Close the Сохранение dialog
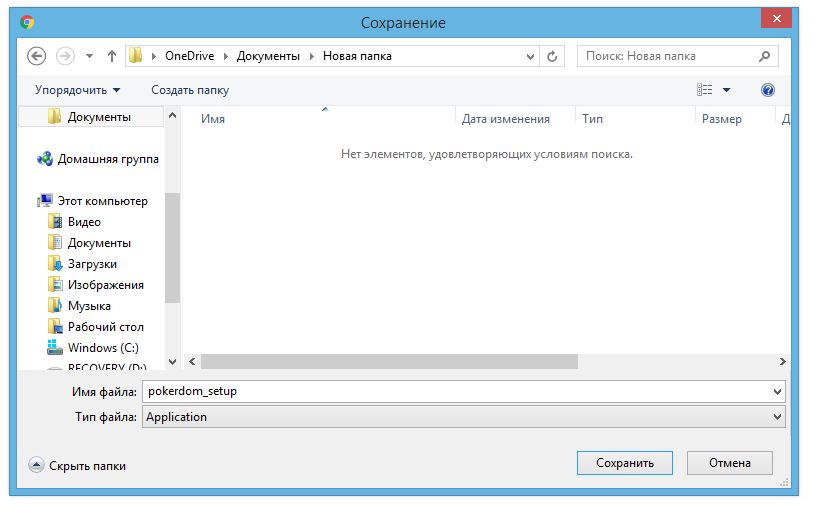This screenshot has height=517, width=815. tap(777, 19)
